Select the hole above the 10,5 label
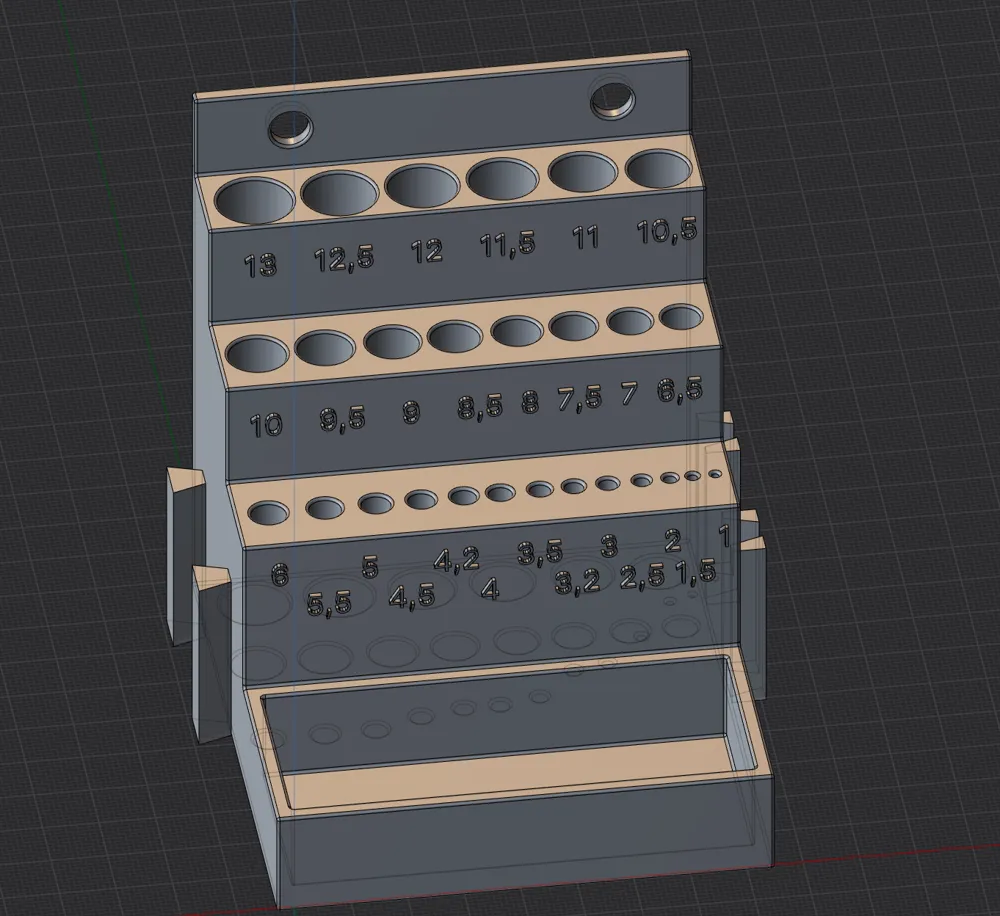Image resolution: width=1000 pixels, height=916 pixels. coord(659,169)
